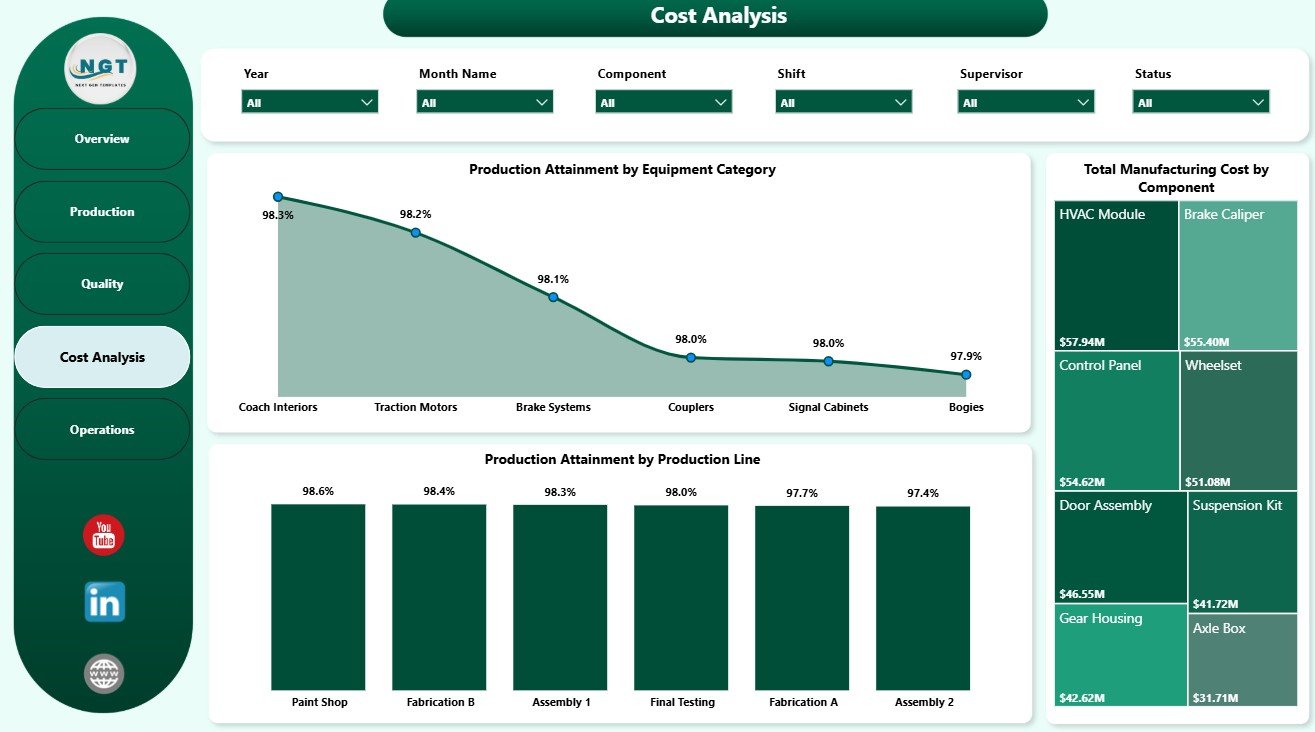Image resolution: width=1315 pixels, height=732 pixels.
Task: Click the Coach Interiors data point
Action: pos(278,197)
